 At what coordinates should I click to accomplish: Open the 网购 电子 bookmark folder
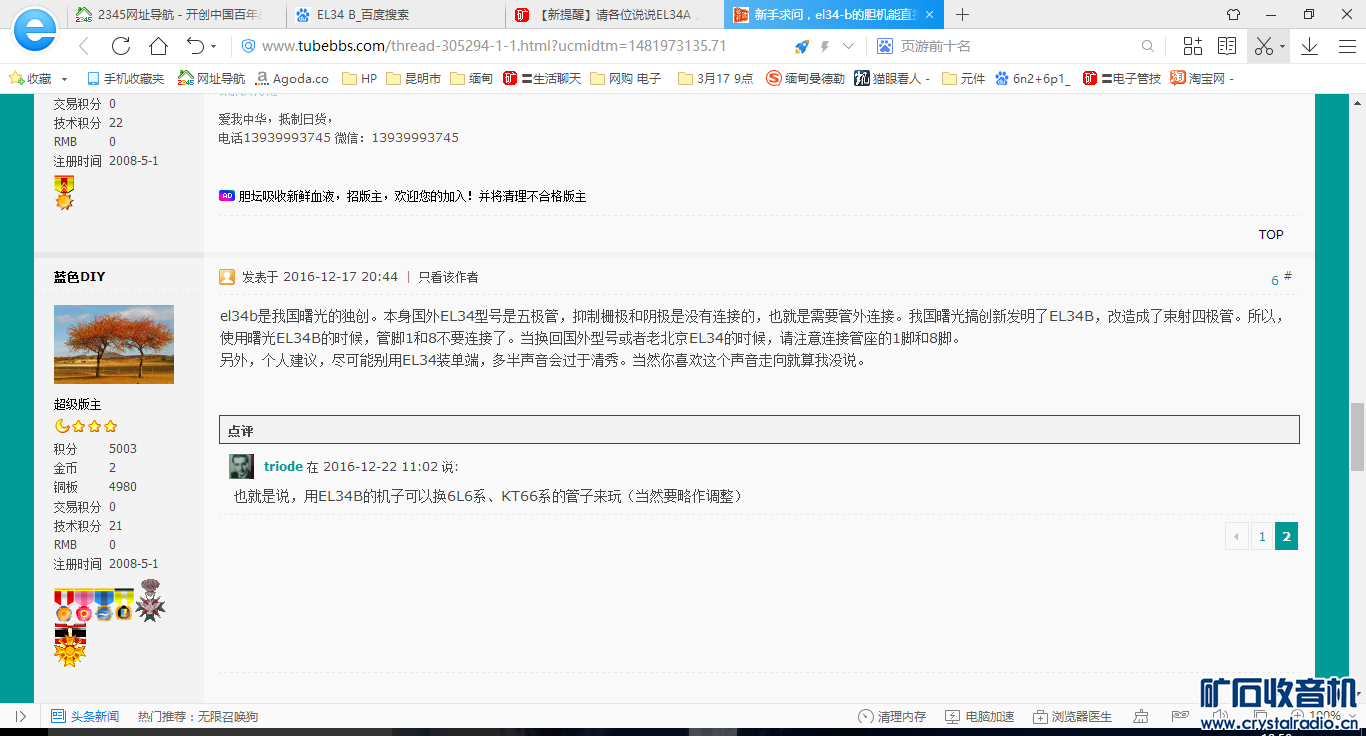[626, 78]
